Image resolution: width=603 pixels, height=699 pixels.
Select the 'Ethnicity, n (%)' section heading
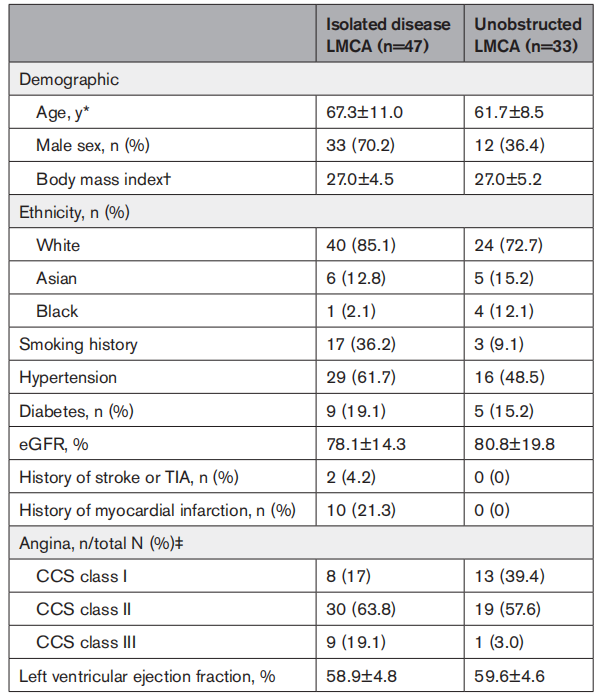(76, 212)
